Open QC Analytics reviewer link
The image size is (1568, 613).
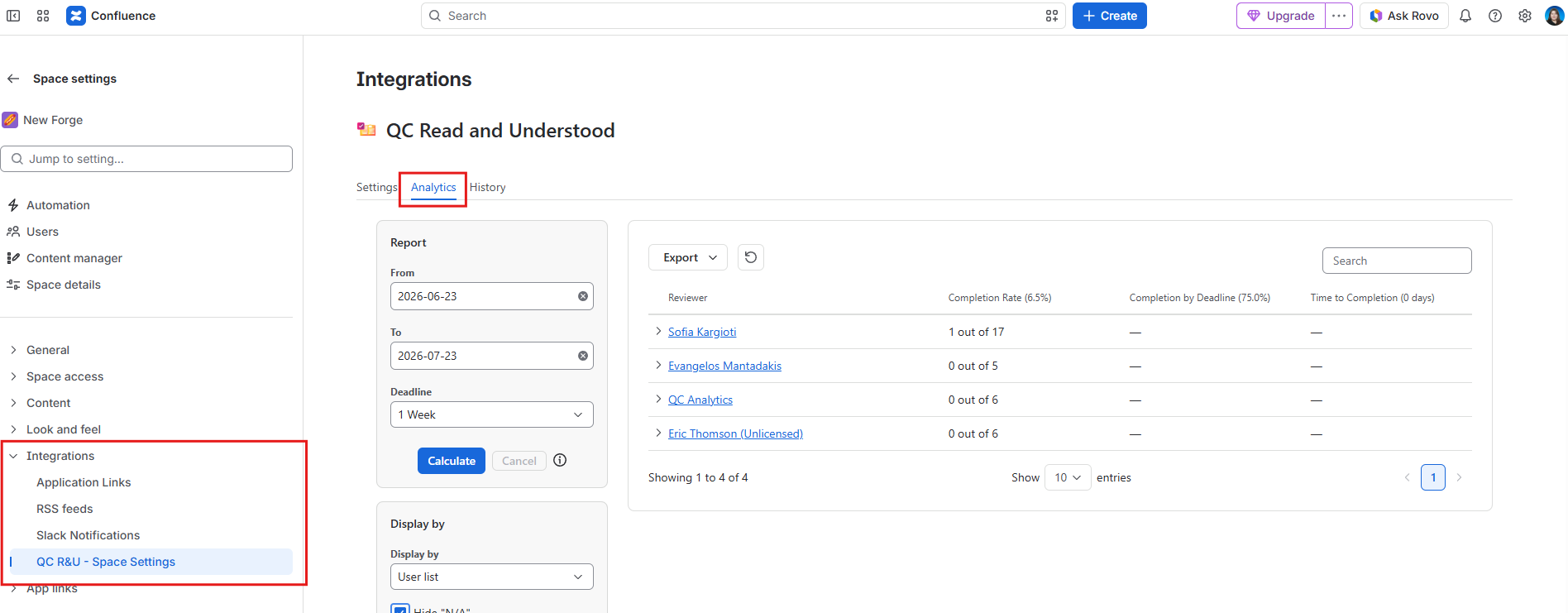coord(700,400)
